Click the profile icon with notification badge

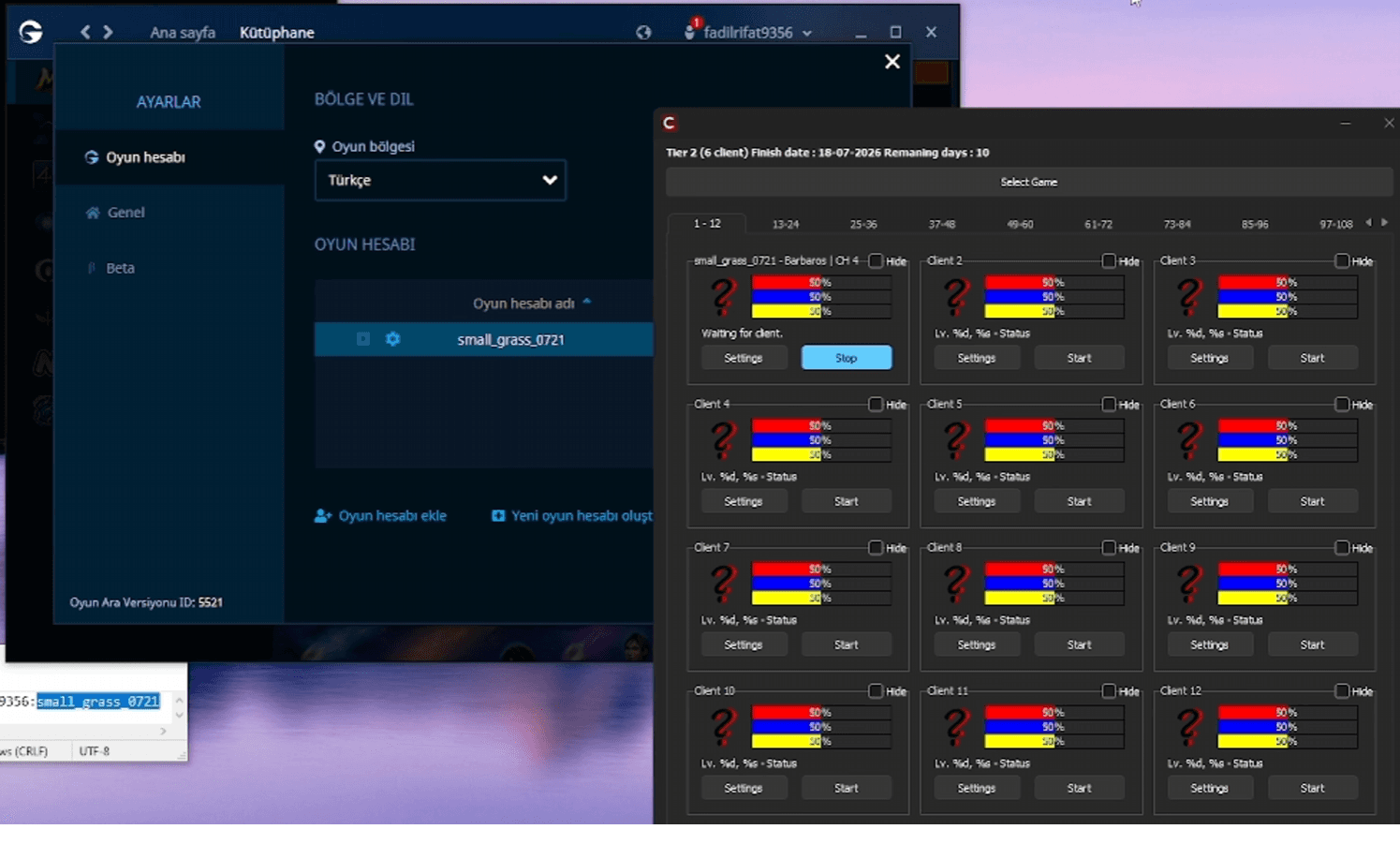pos(690,31)
